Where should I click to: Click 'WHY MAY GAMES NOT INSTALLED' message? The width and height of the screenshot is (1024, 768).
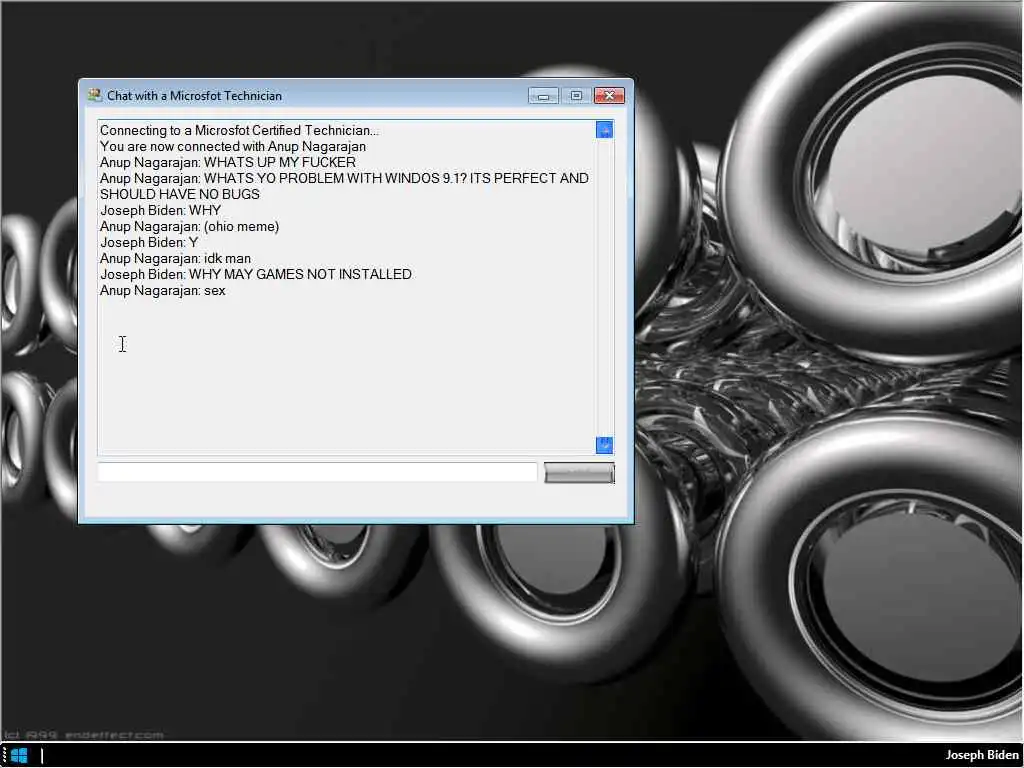coord(255,274)
